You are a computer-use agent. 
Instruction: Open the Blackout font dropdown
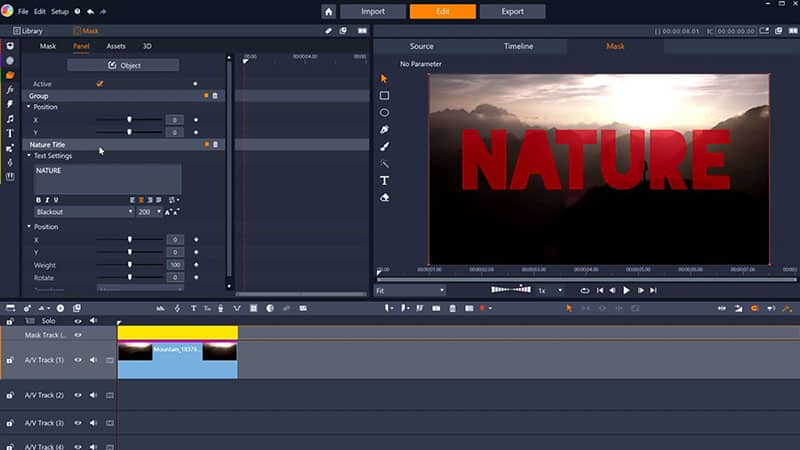(x=84, y=212)
